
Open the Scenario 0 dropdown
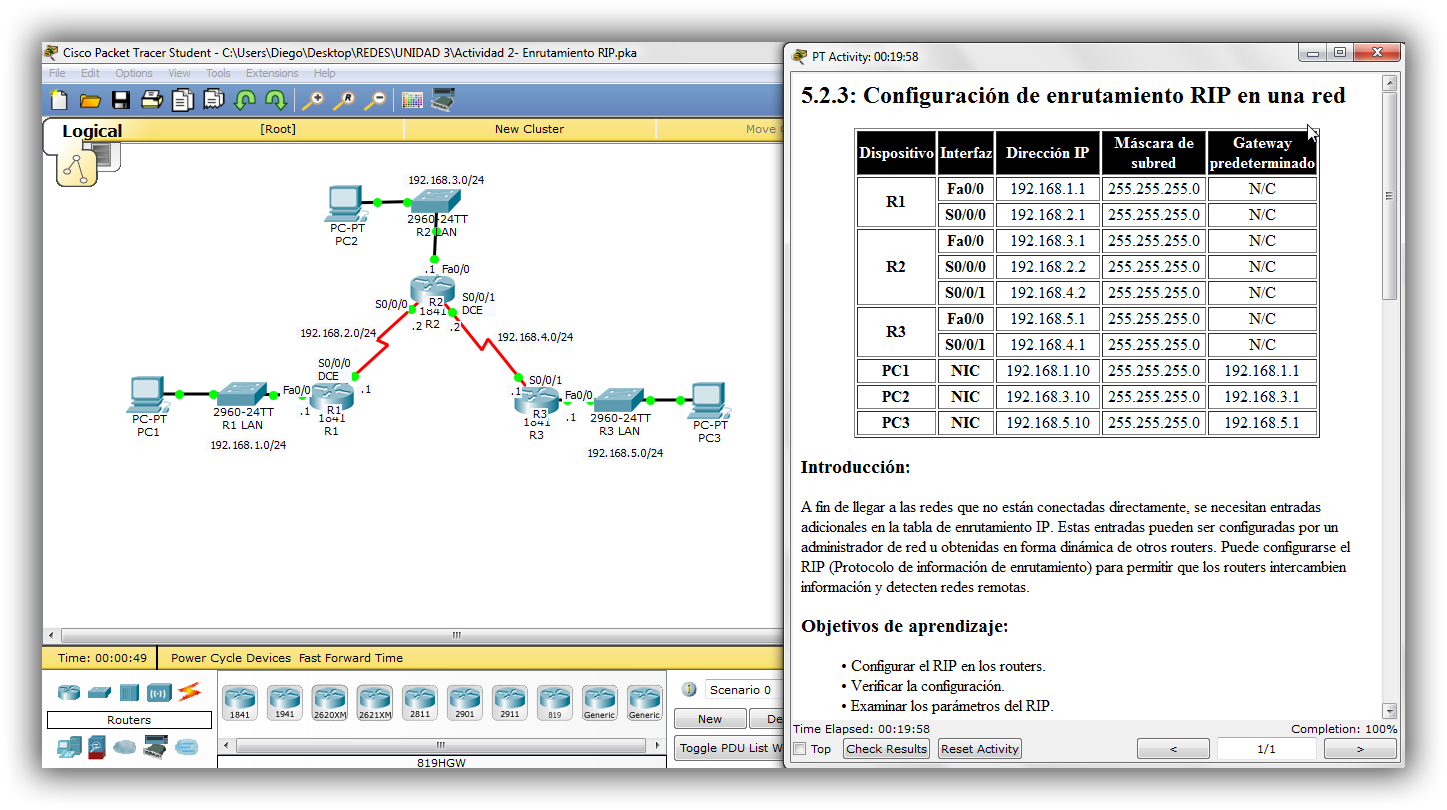[x=742, y=689]
